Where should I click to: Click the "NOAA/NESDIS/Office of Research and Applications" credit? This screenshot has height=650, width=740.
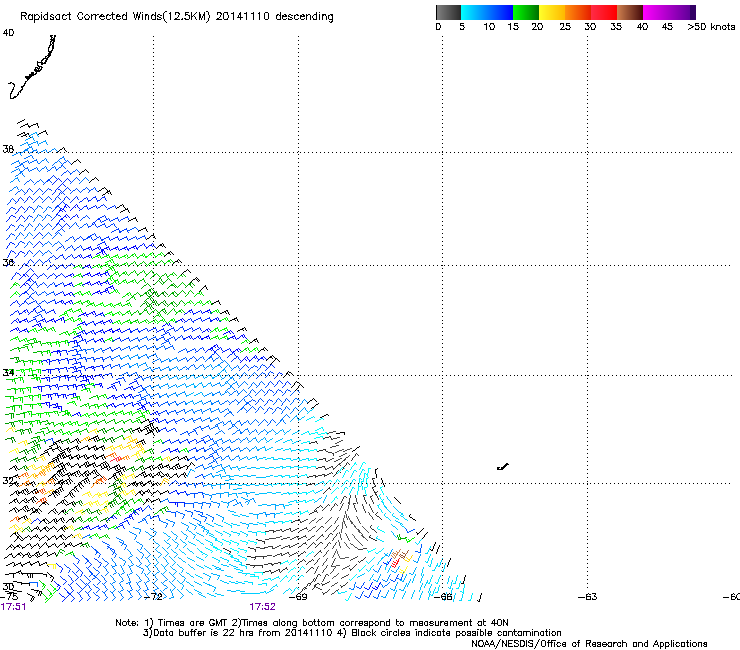click(x=589, y=644)
